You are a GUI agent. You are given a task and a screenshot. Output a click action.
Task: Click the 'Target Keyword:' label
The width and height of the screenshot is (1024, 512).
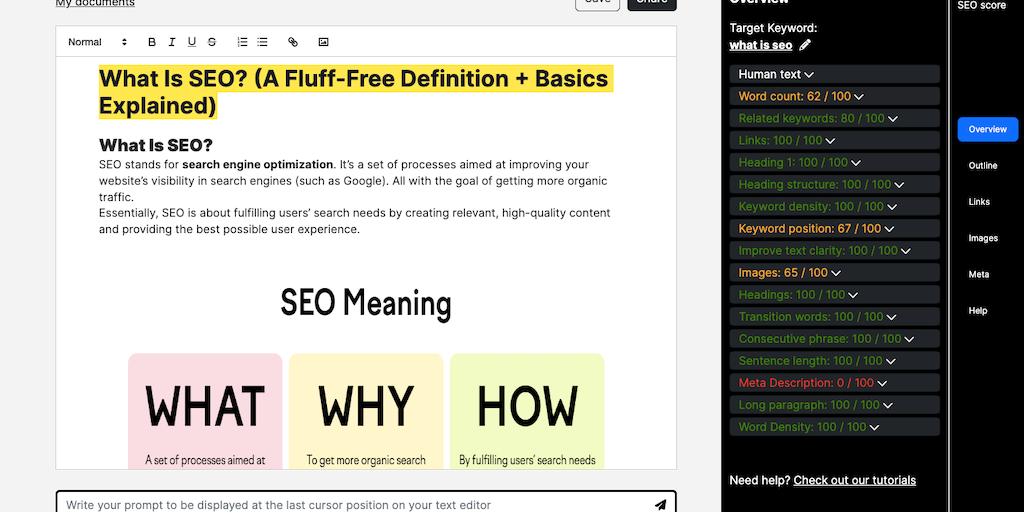tap(773, 28)
